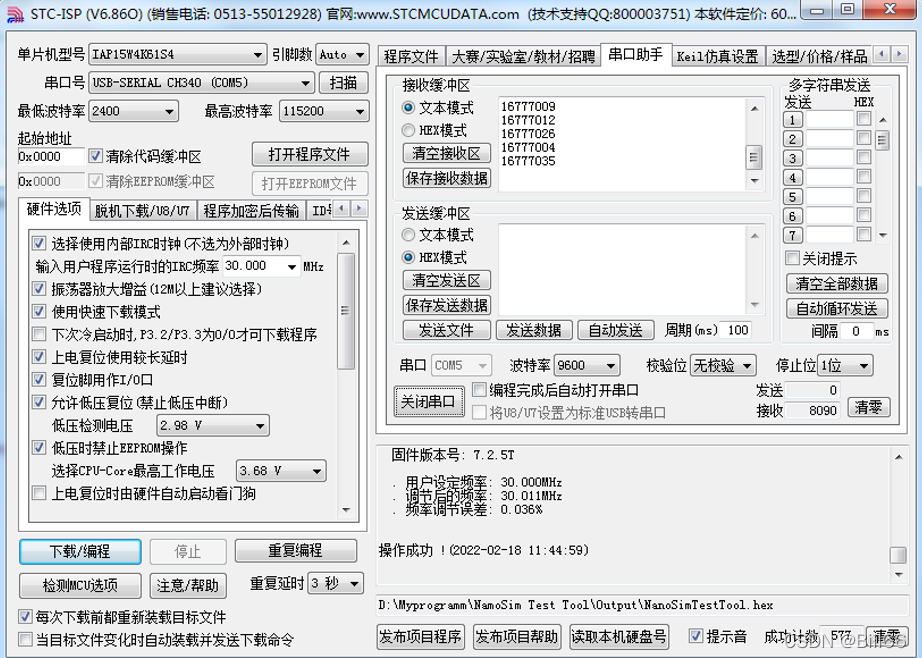Send multi-string entry number 6
The image size is (922, 658).
(x=792, y=216)
